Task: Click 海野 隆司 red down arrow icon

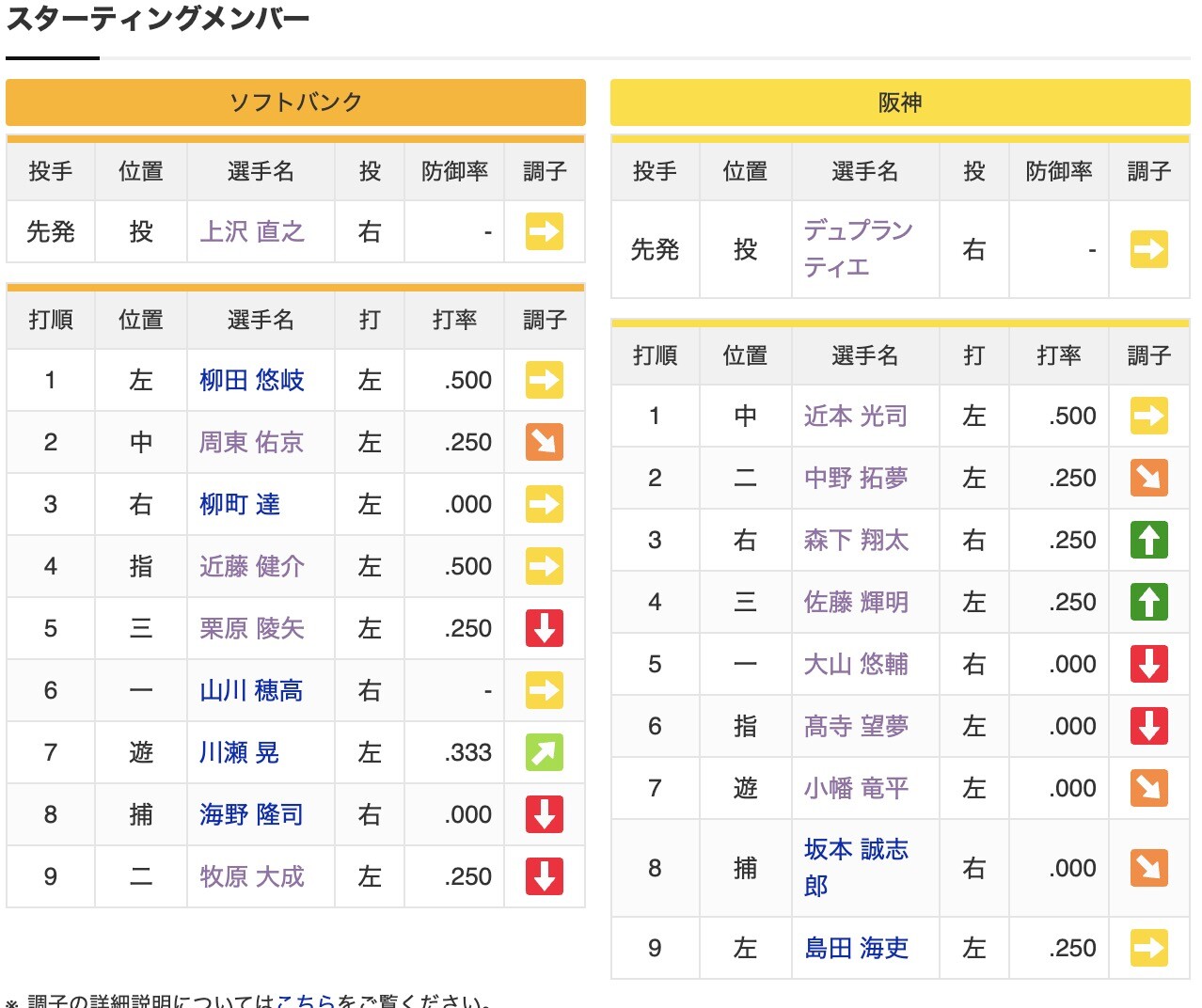Action: point(545,814)
